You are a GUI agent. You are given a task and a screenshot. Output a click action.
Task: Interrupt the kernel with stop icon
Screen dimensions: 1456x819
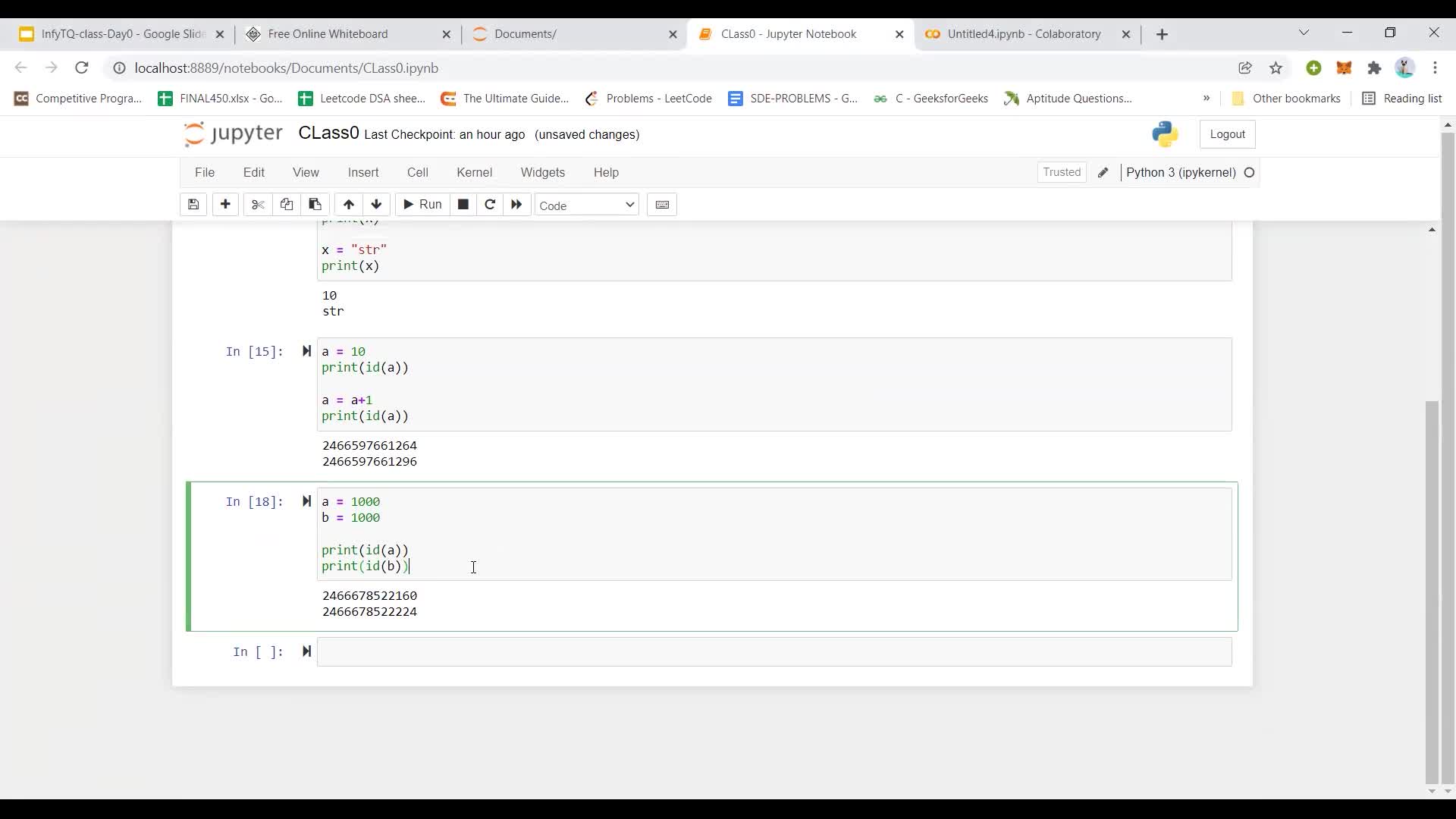[463, 205]
